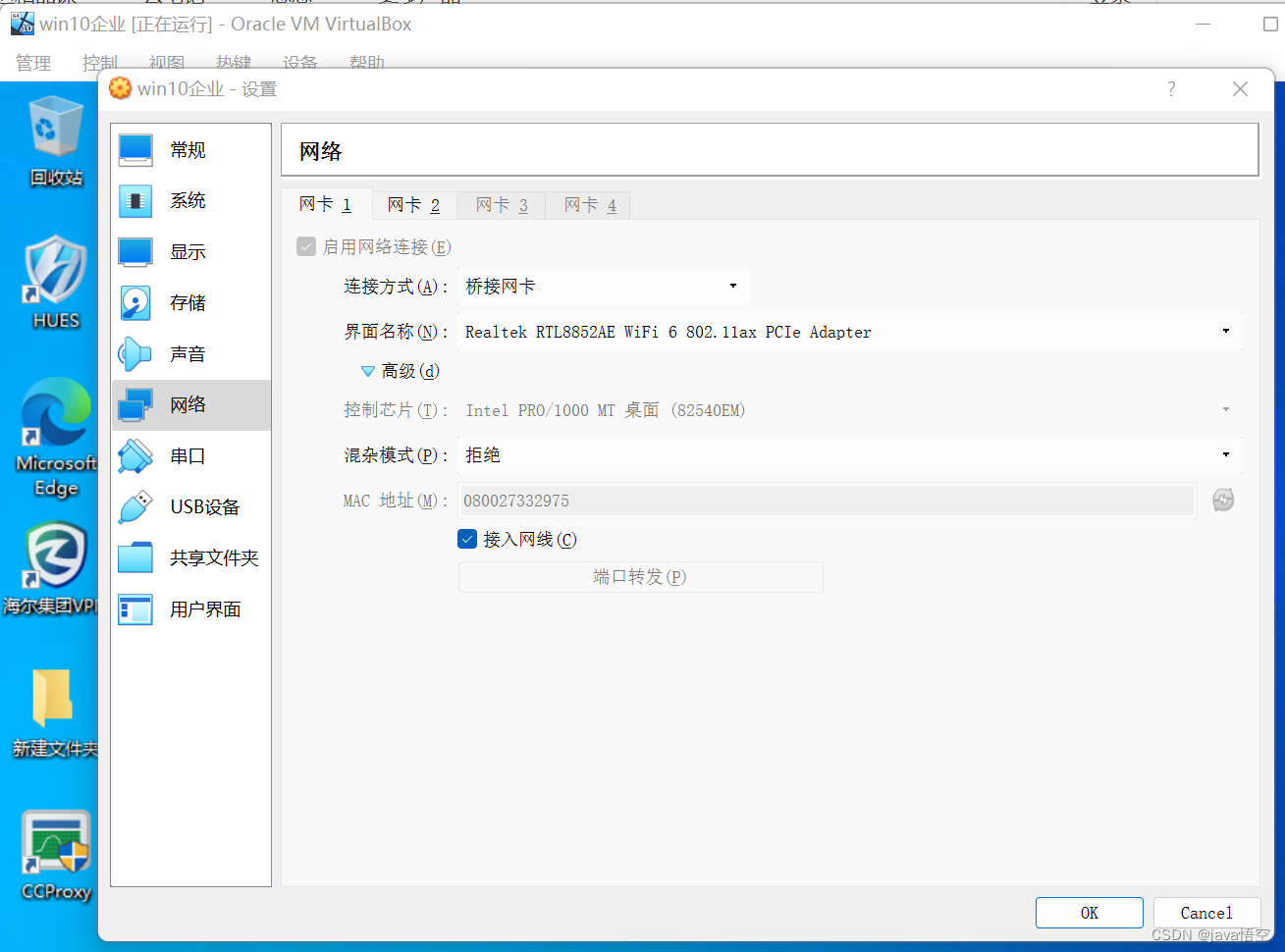This screenshot has width=1285, height=952.
Task: Close the settings dialog with X
Action: (x=1240, y=89)
